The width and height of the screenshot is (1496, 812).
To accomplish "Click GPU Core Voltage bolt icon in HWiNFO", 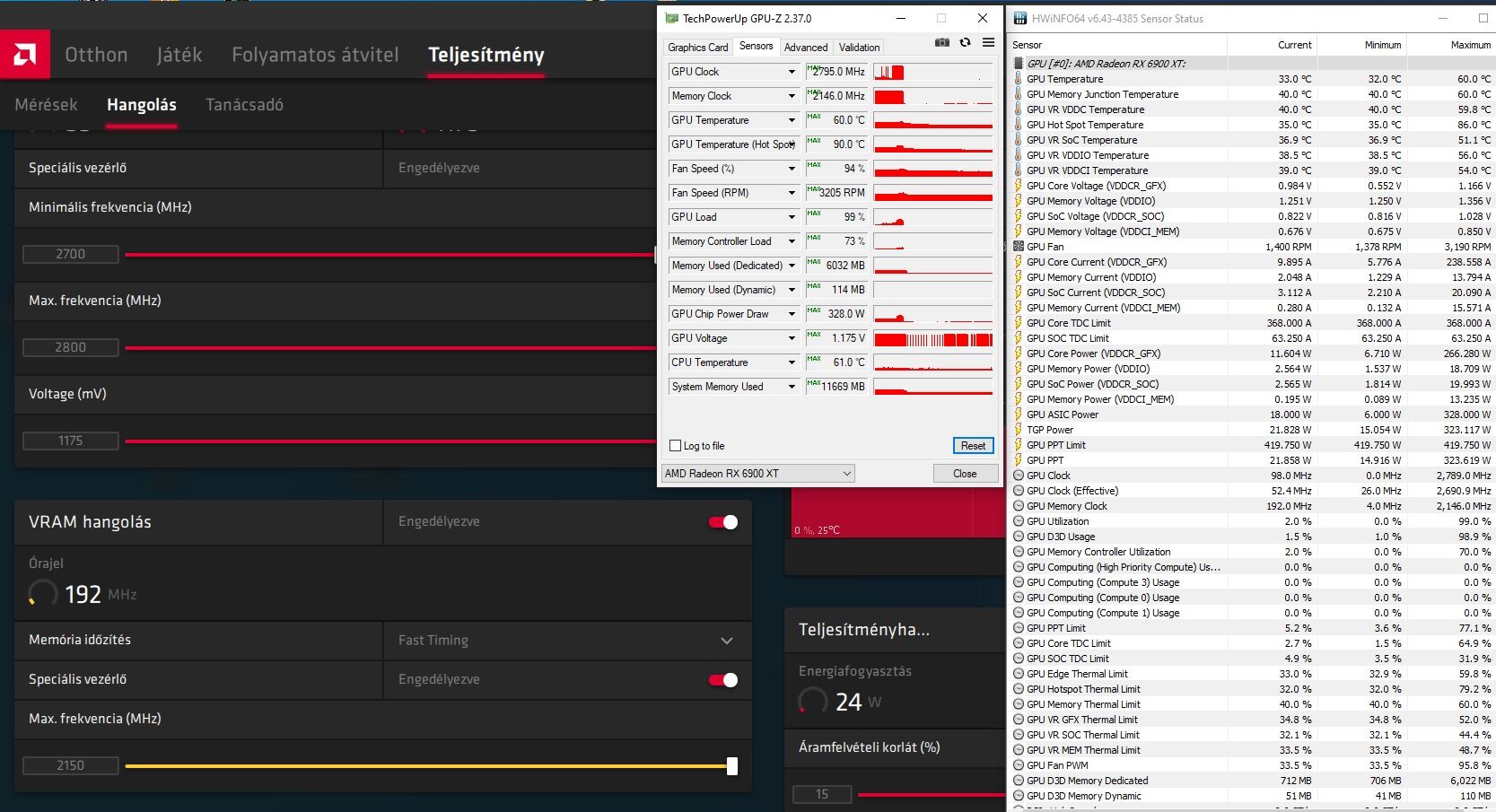I will click(1018, 186).
